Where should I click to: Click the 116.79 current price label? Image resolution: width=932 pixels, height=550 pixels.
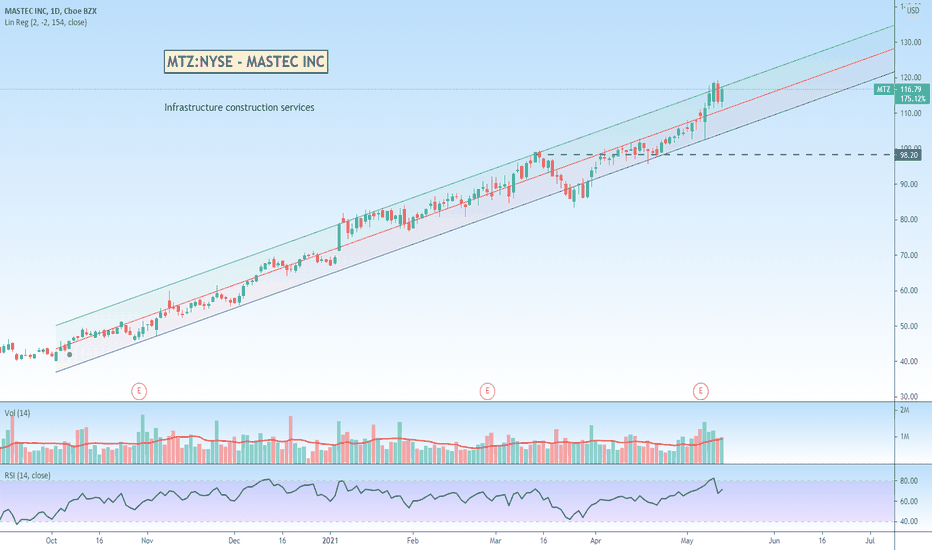912,89
